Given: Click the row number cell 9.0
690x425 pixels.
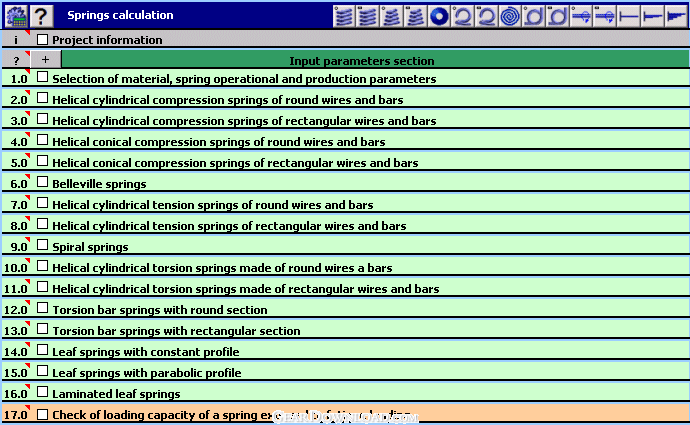Looking at the screenshot, I should tap(16, 247).
